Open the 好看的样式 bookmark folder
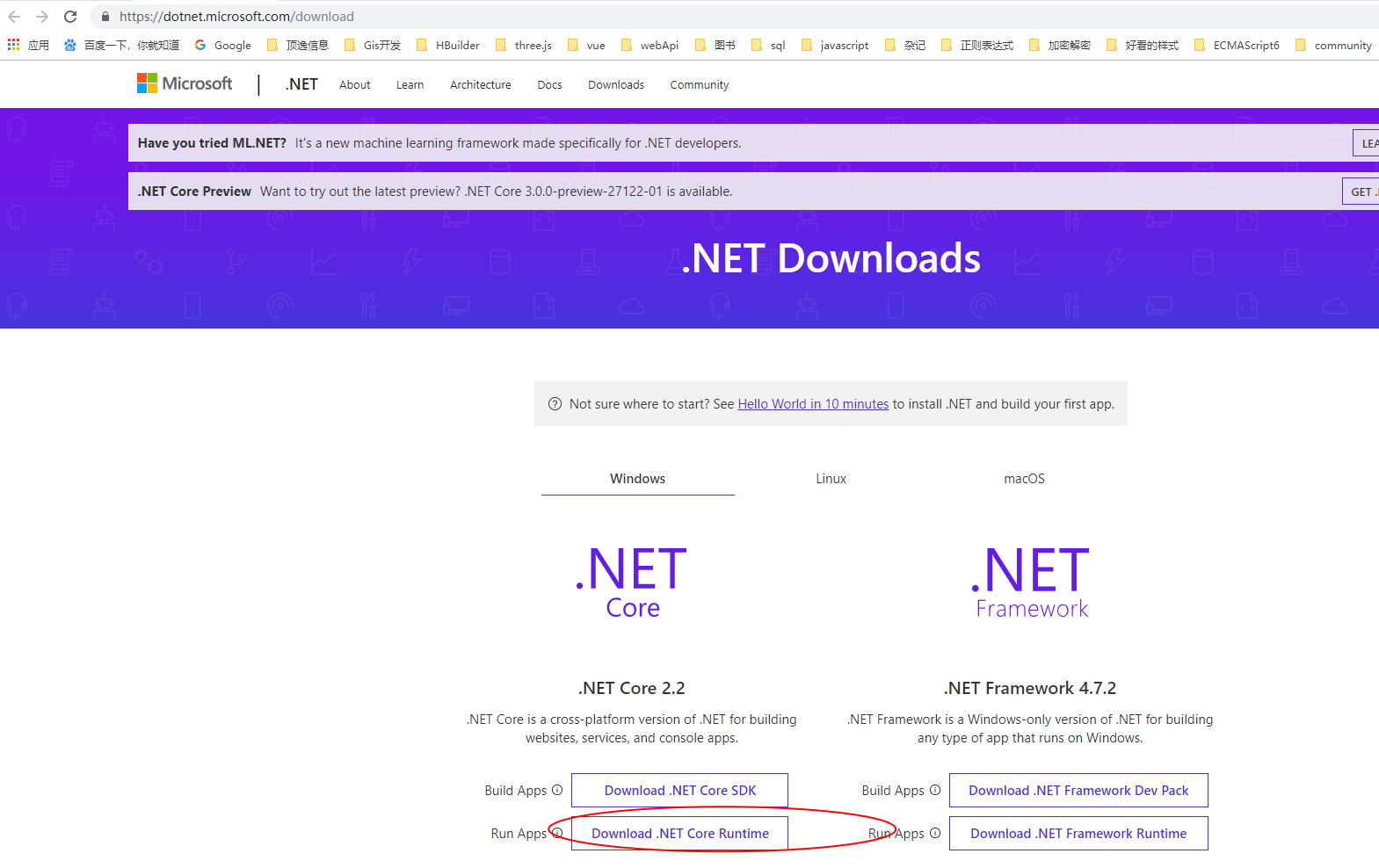The height and width of the screenshot is (868, 1379). [x=1143, y=45]
